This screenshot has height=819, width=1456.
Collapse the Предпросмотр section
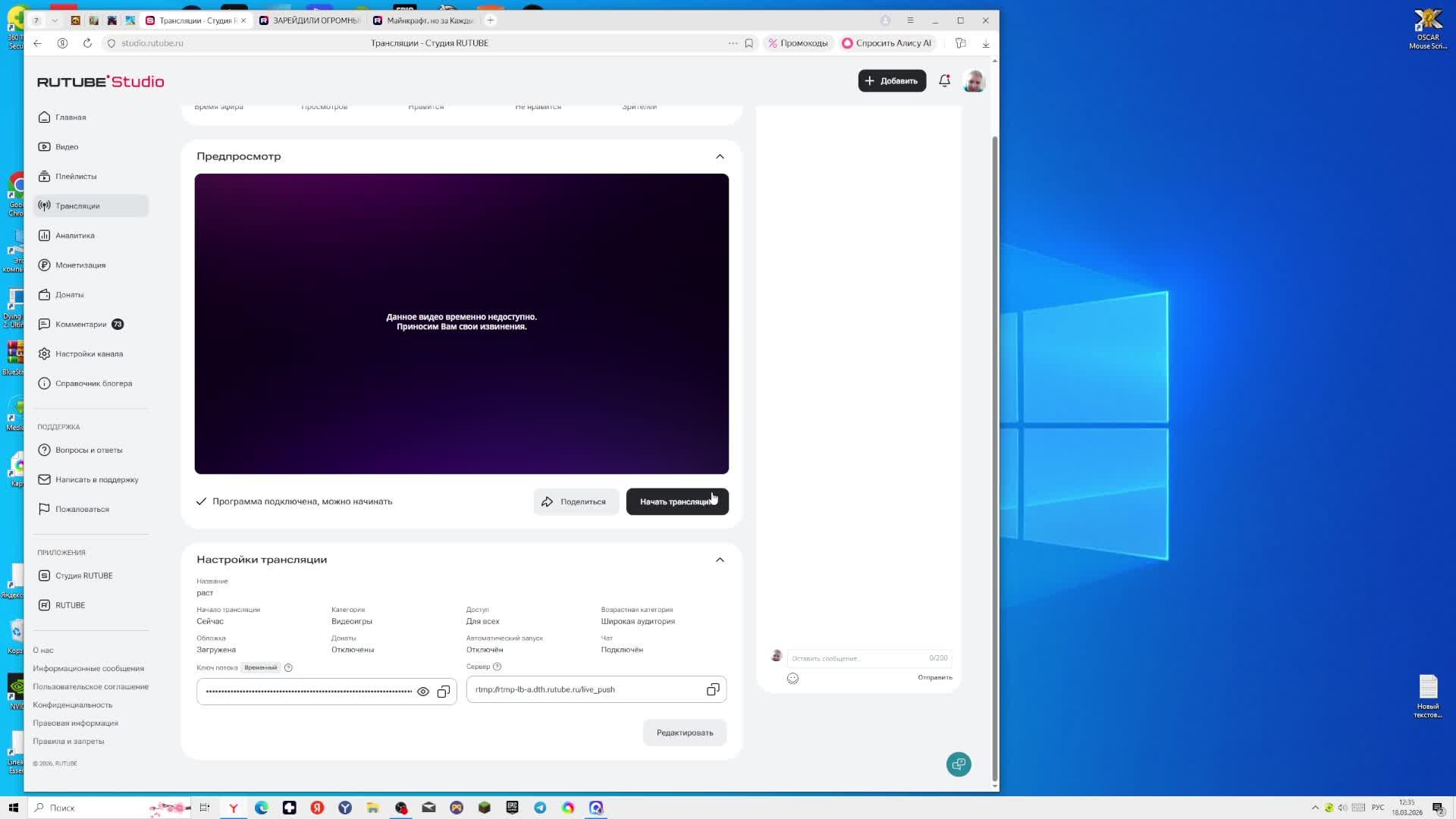click(x=720, y=156)
